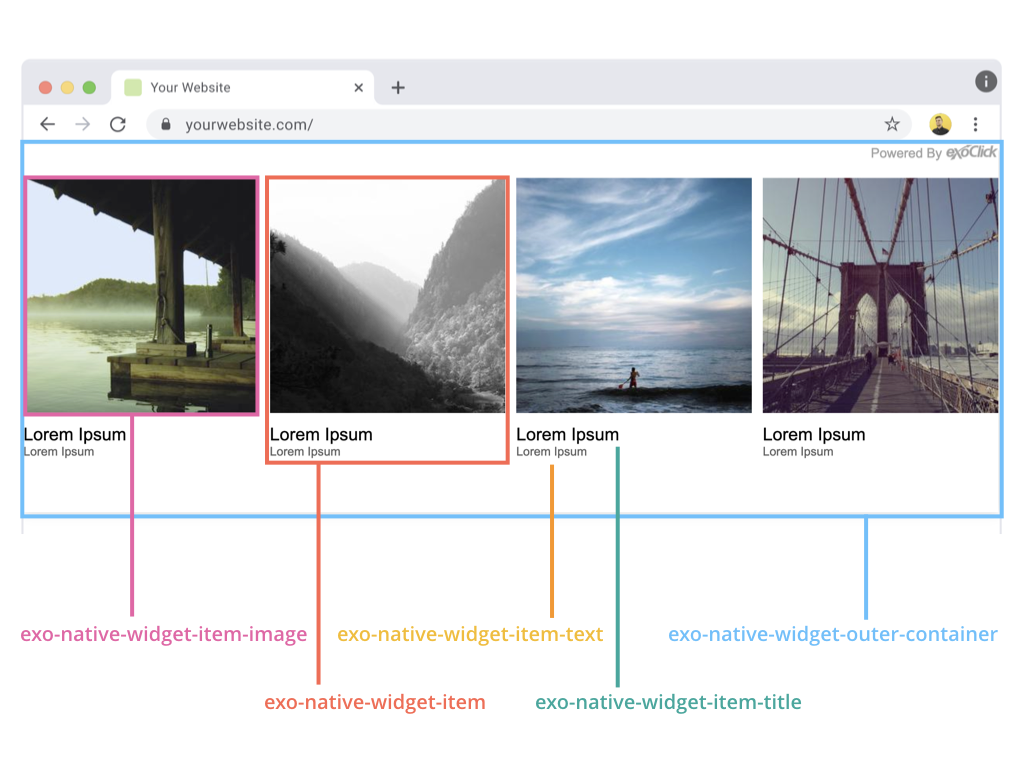The width and height of the screenshot is (1024, 768).
Task: Click the info icon on the title bar
Action: [985, 81]
